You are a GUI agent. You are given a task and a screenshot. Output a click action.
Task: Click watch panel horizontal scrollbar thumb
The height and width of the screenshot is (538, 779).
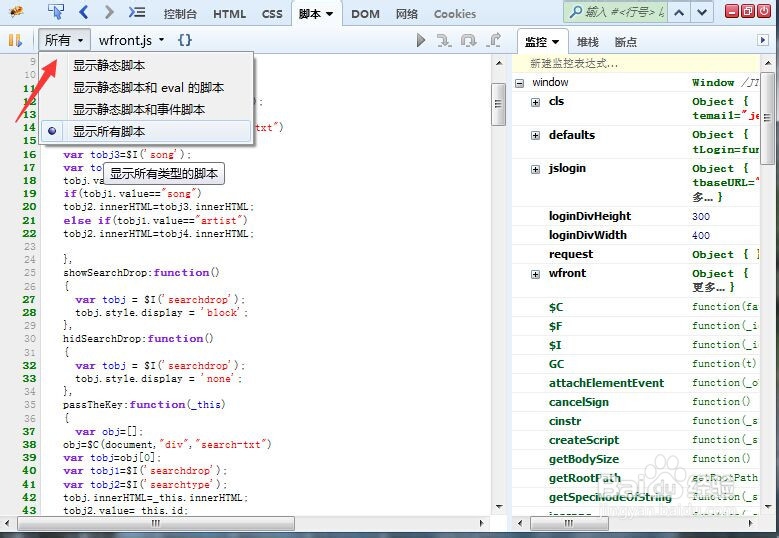[x=569, y=523]
